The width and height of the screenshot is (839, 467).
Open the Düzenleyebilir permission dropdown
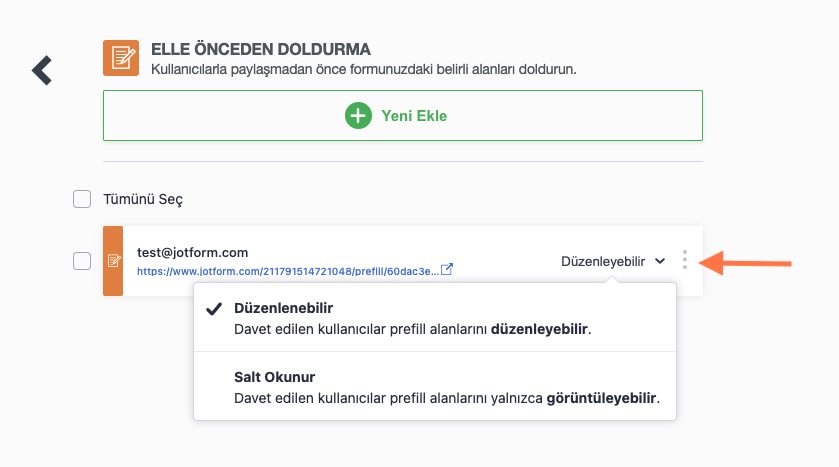(603, 260)
